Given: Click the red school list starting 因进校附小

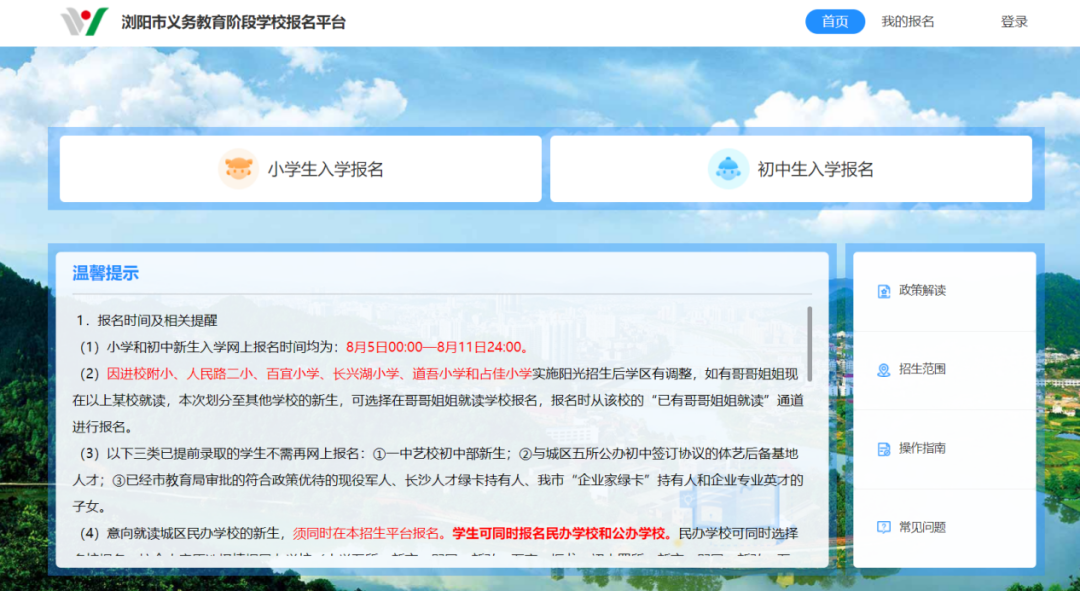Looking at the screenshot, I should coord(319,373).
